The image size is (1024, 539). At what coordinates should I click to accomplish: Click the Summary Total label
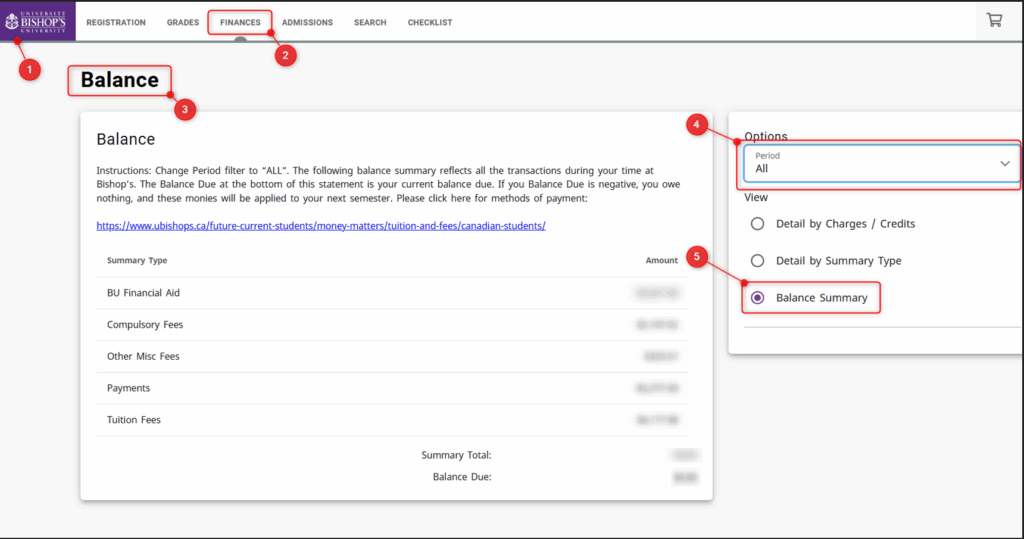coord(456,455)
